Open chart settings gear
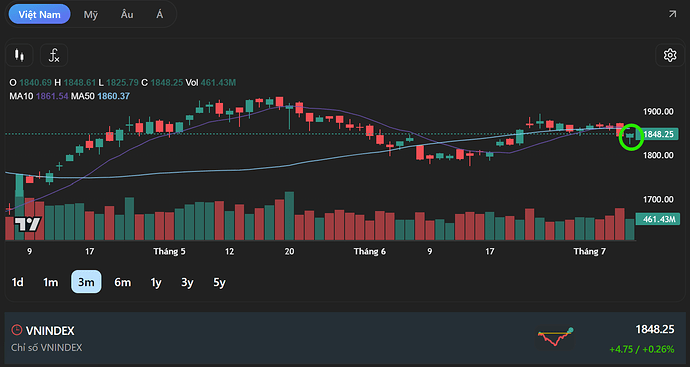This screenshot has height=367, width=690. click(670, 55)
